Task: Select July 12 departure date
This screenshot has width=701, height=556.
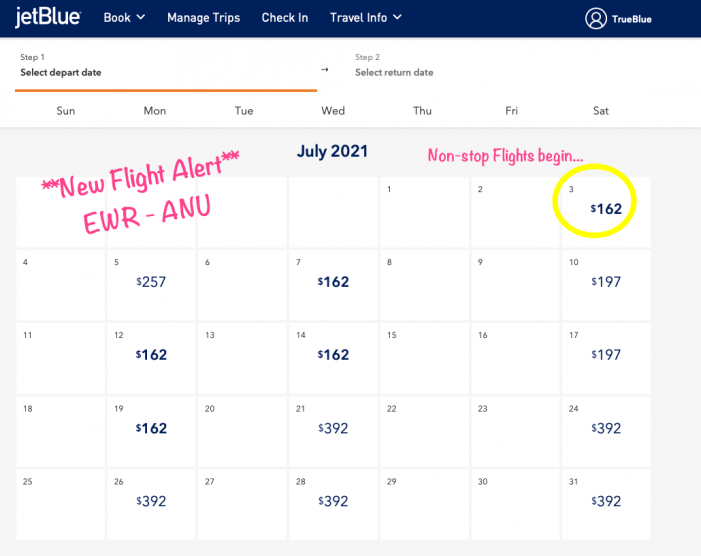Action: [x=152, y=355]
